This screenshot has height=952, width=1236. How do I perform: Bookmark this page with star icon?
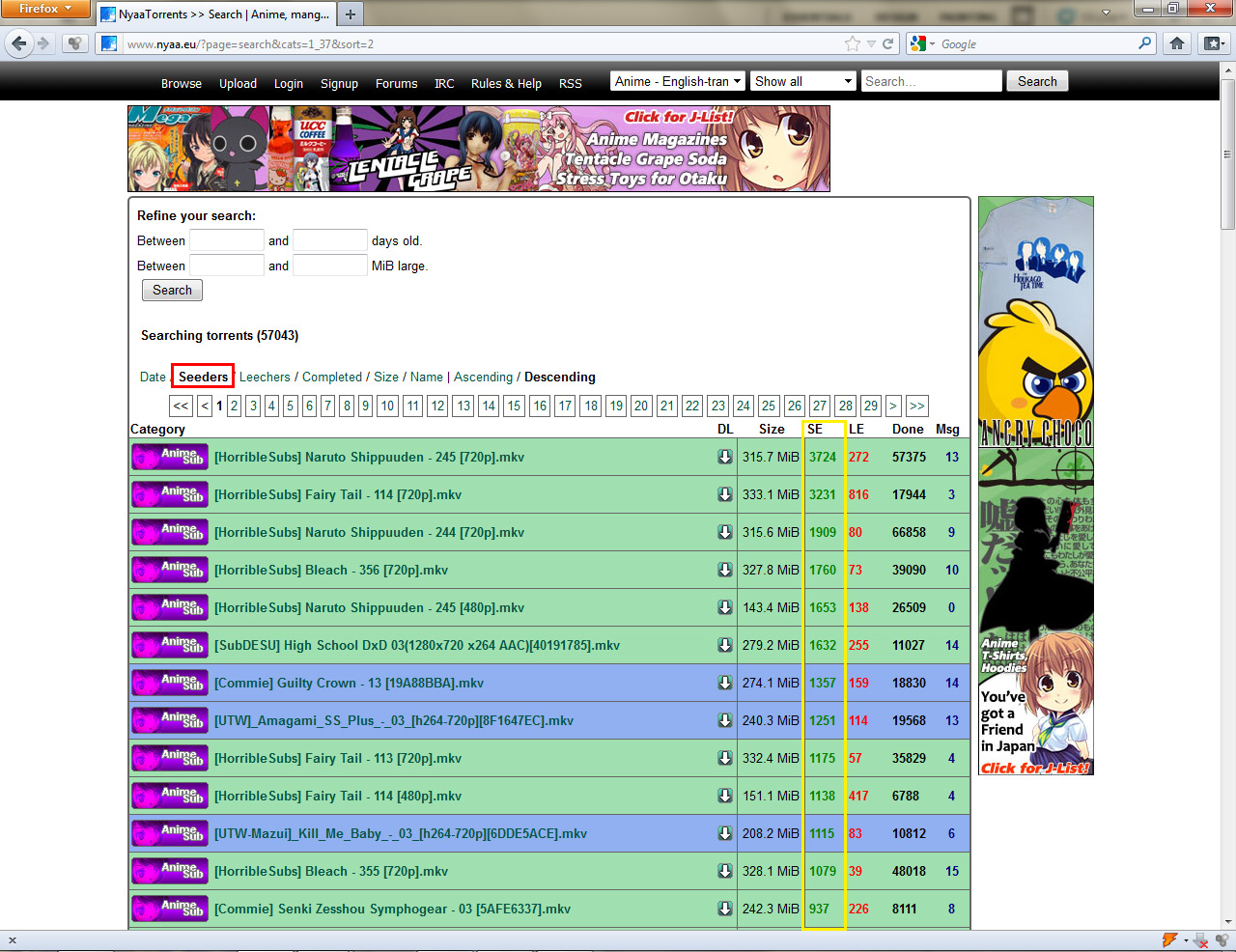[852, 43]
